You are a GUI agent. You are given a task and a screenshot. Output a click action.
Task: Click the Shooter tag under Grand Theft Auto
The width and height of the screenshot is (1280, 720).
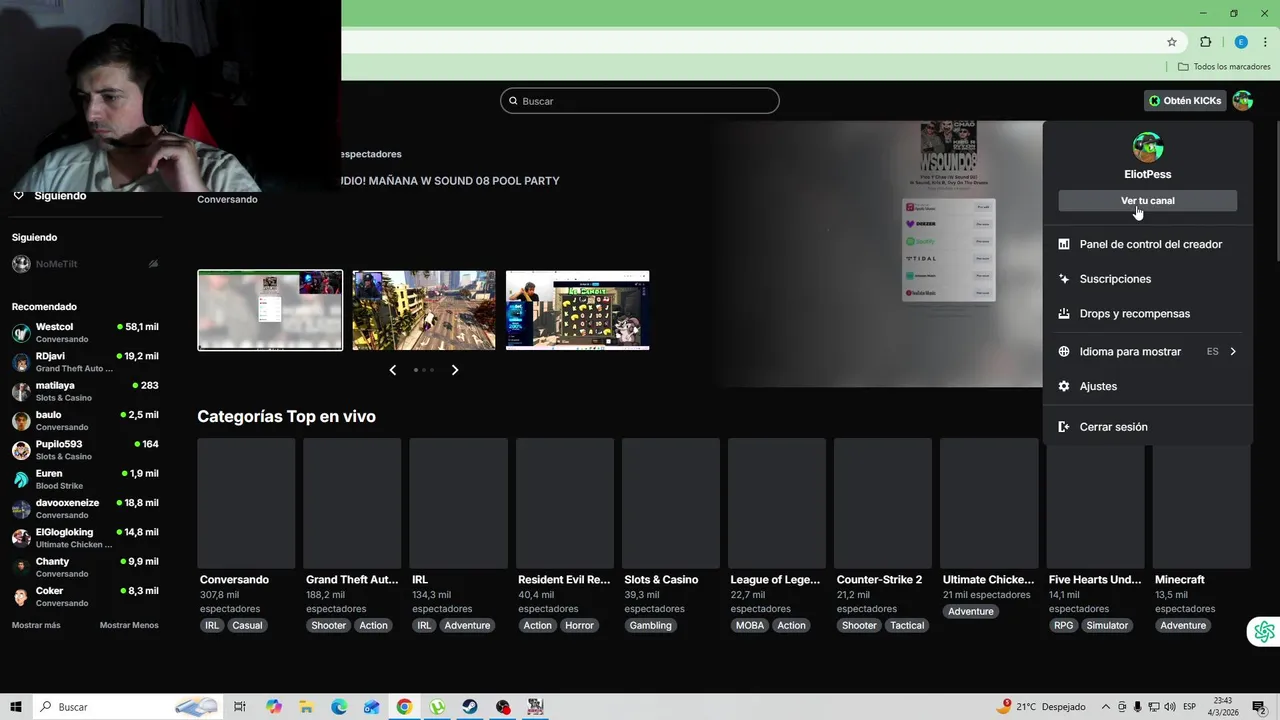coord(328,626)
